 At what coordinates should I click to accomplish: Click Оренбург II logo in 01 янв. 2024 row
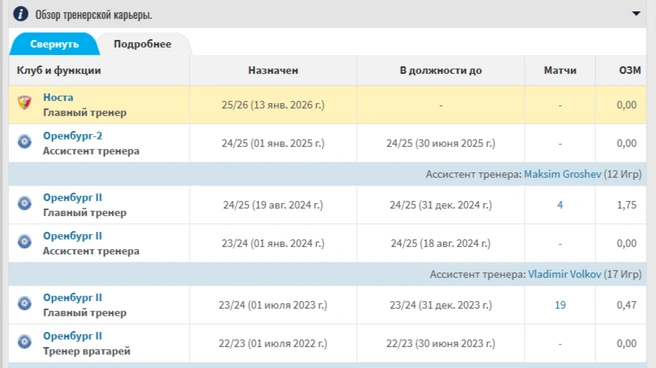click(24, 242)
